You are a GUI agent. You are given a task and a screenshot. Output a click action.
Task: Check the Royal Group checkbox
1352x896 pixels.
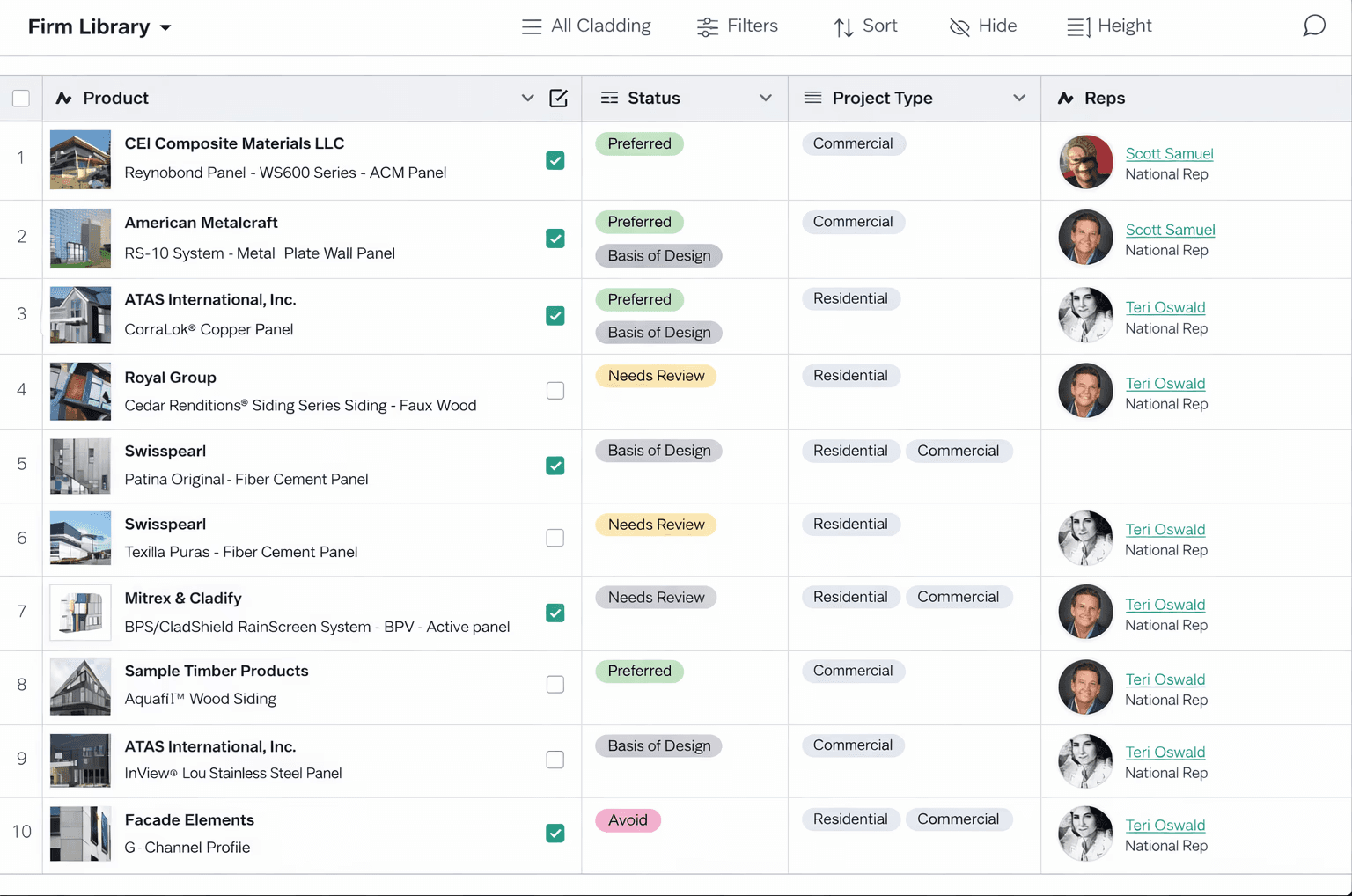click(x=555, y=390)
